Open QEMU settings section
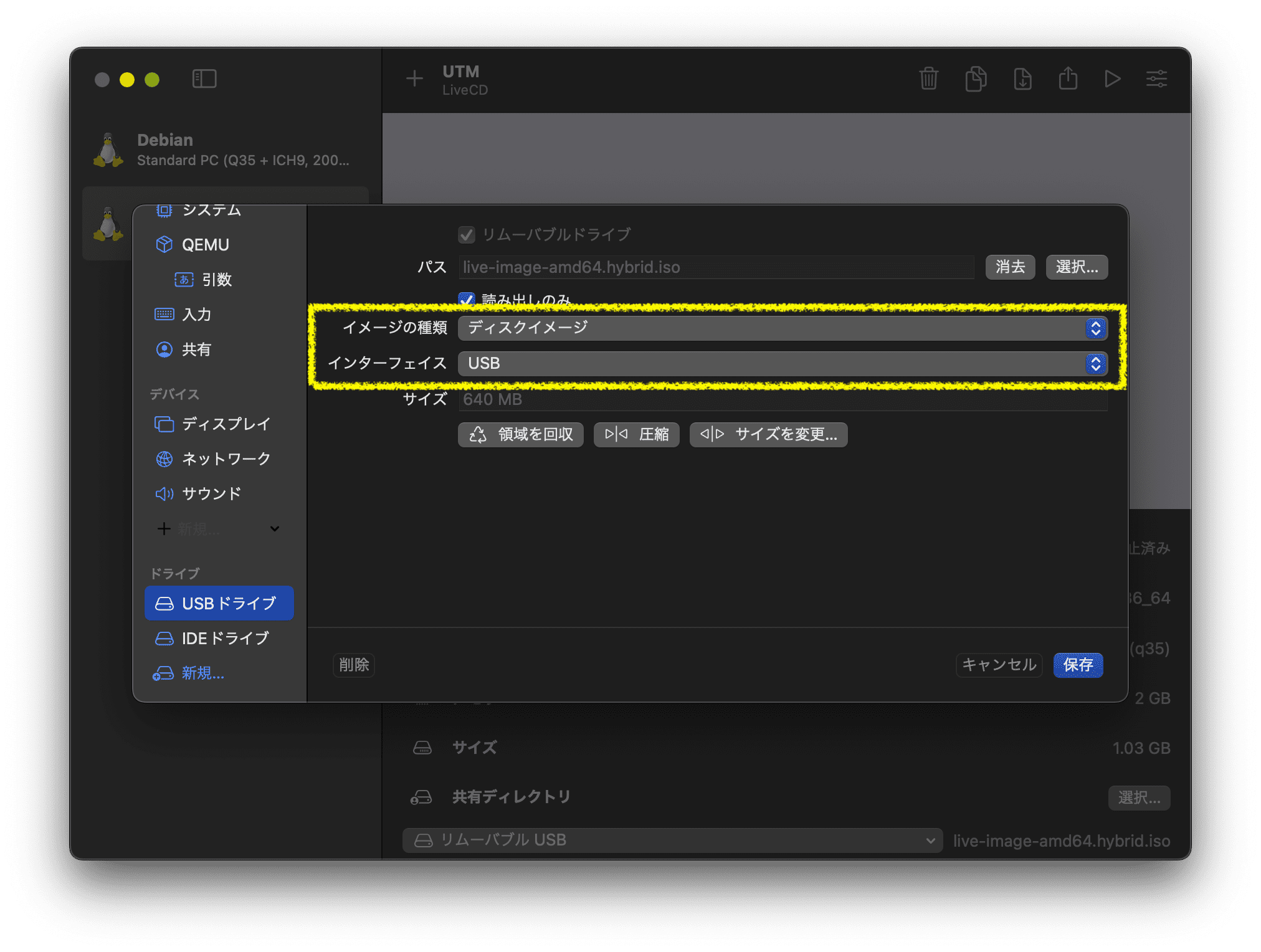Screen dimensions: 1261x952 point(219,245)
